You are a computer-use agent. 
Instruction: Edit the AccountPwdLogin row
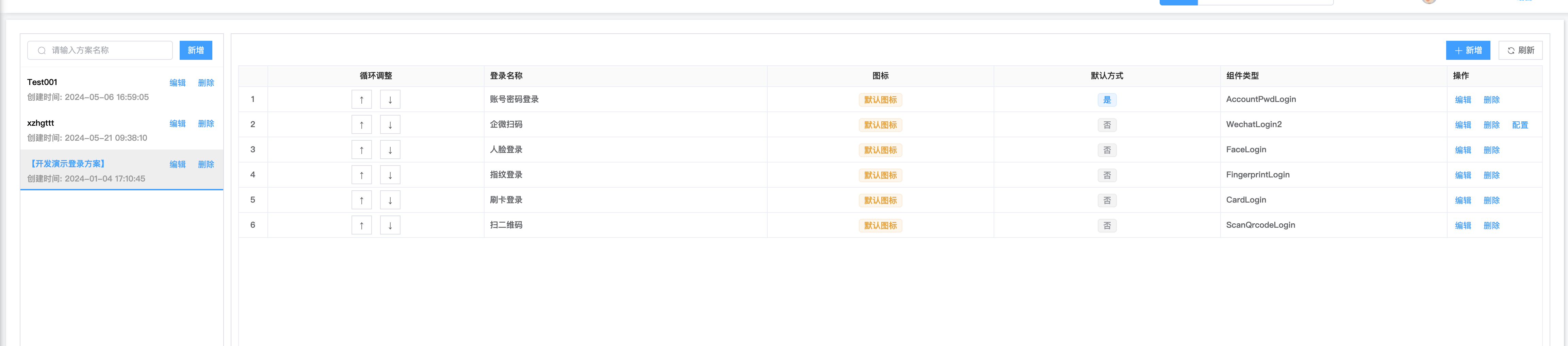pos(1463,100)
